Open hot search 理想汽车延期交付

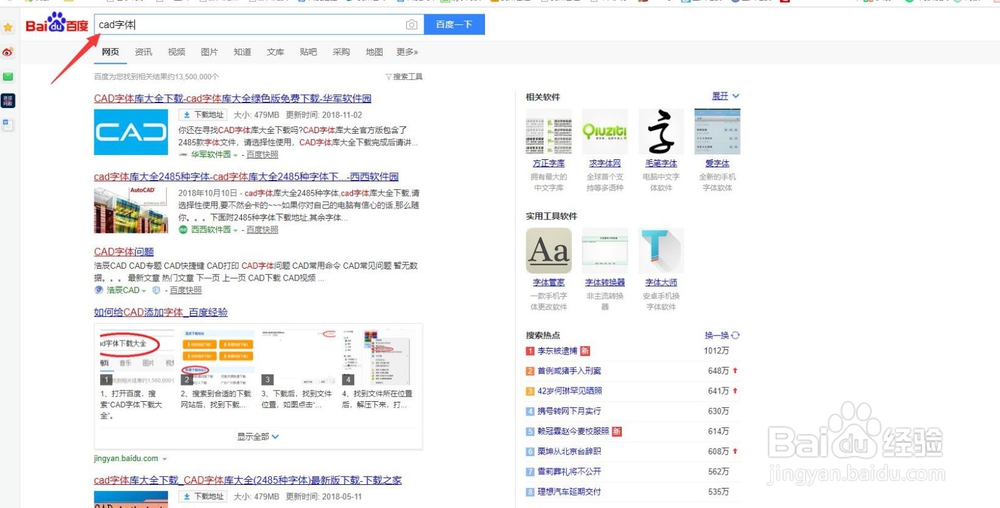click(x=570, y=492)
